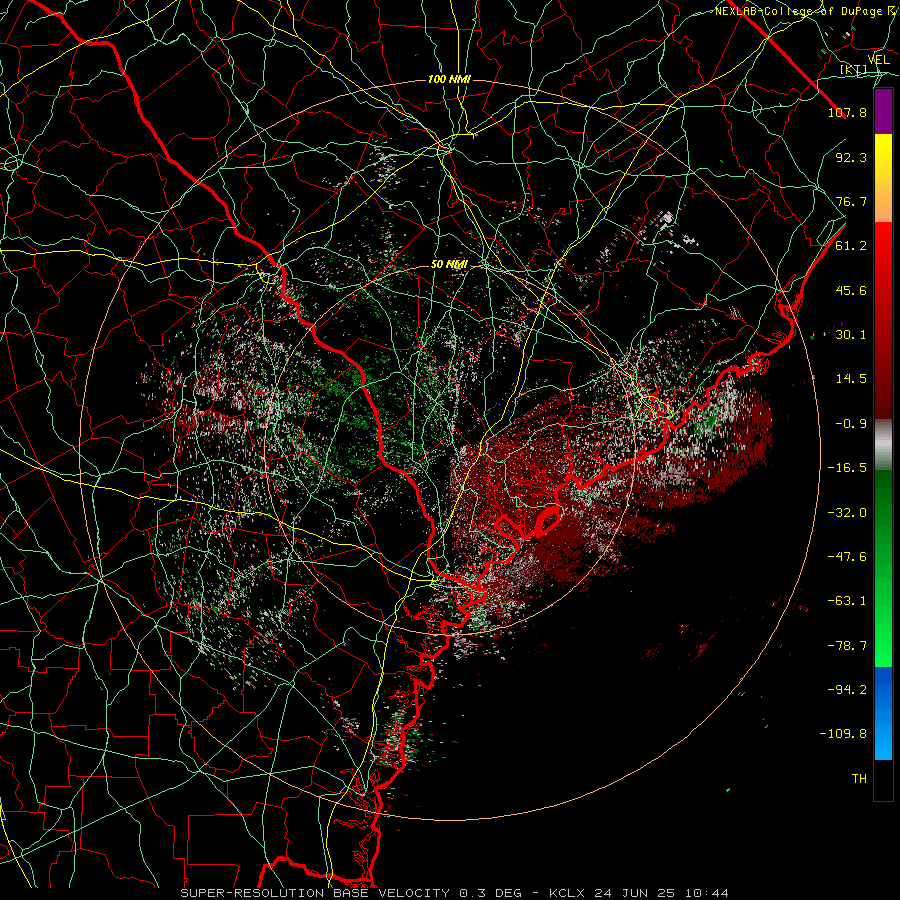Click the 100 NMI range ring label
Image resolution: width=900 pixels, height=900 pixels.
[449, 79]
